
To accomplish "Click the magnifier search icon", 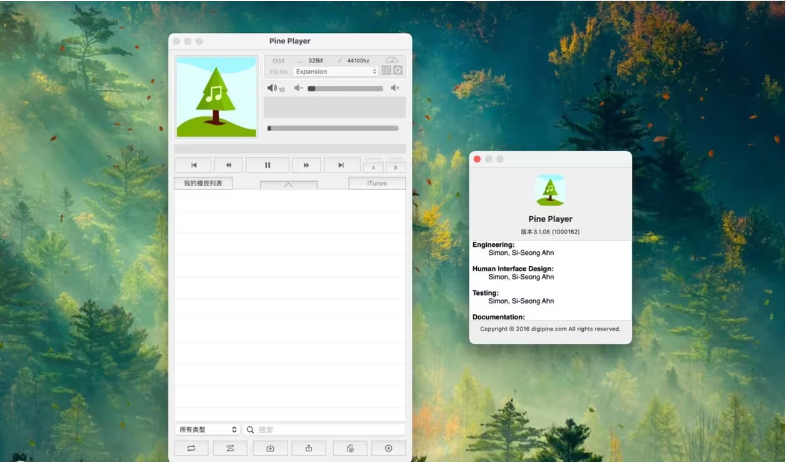I will point(250,429).
